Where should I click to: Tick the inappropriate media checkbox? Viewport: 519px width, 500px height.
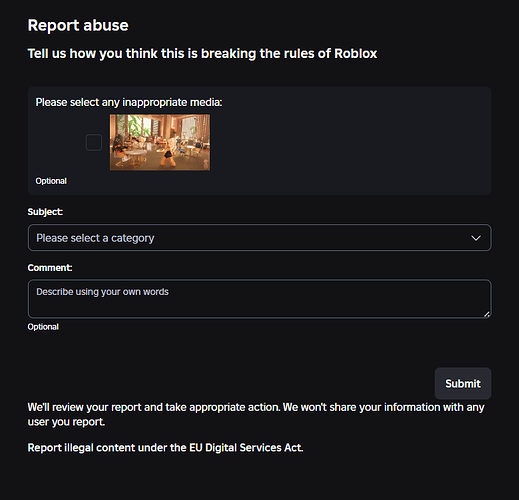click(x=94, y=142)
